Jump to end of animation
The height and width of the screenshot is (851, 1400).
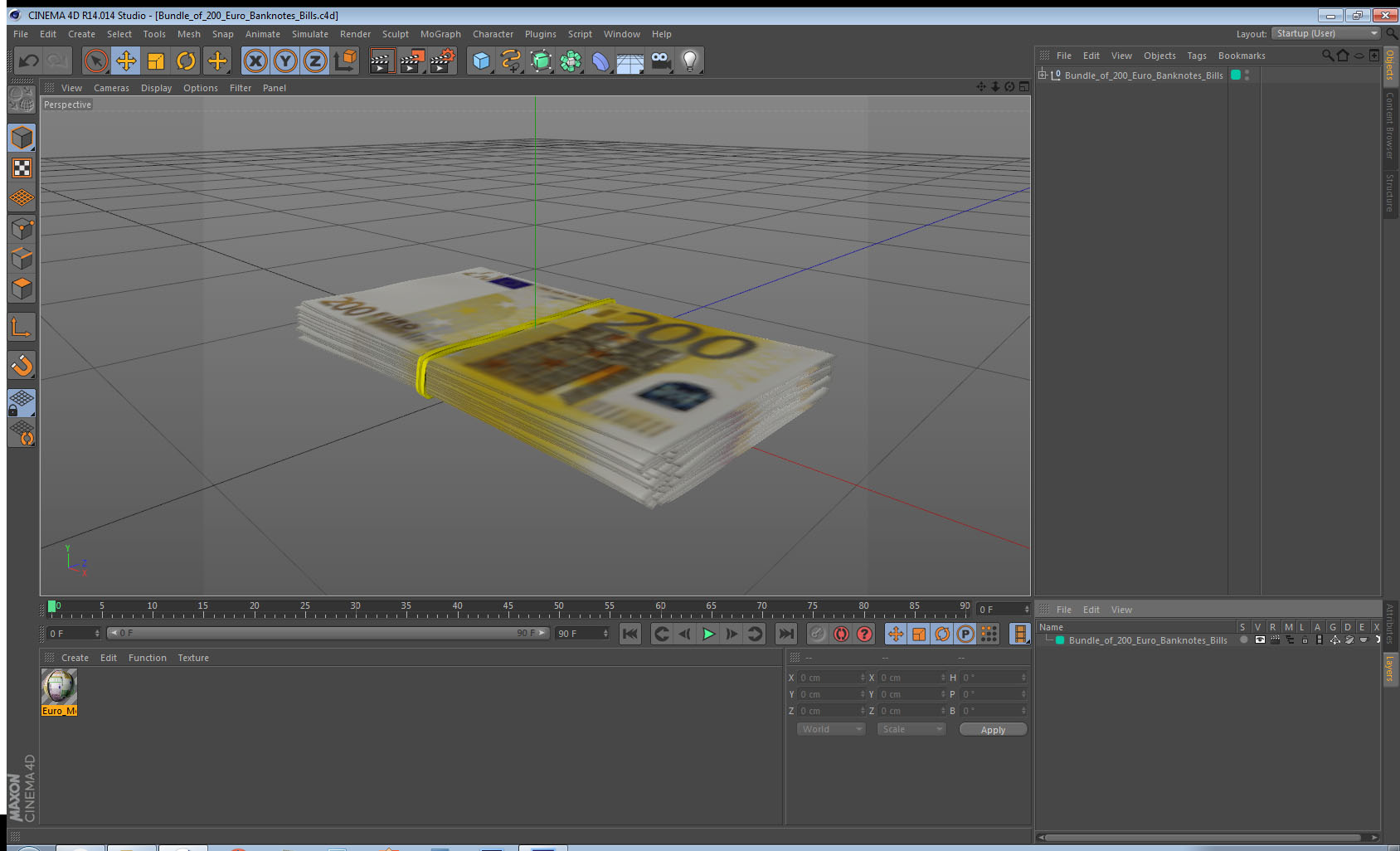(x=785, y=634)
